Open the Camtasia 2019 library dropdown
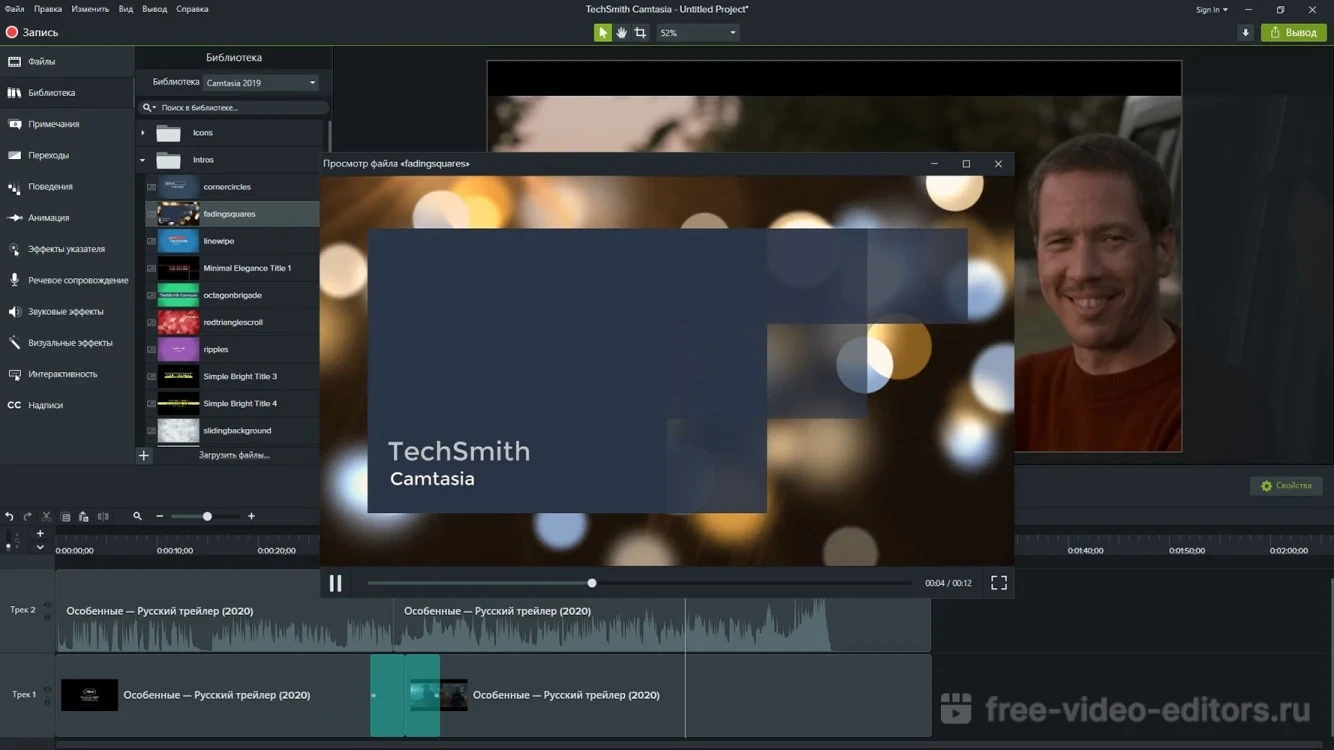Image resolution: width=1334 pixels, height=750 pixels. 261,83
